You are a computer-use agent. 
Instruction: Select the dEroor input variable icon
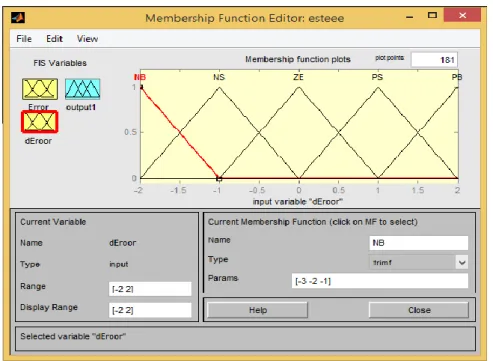(40, 122)
